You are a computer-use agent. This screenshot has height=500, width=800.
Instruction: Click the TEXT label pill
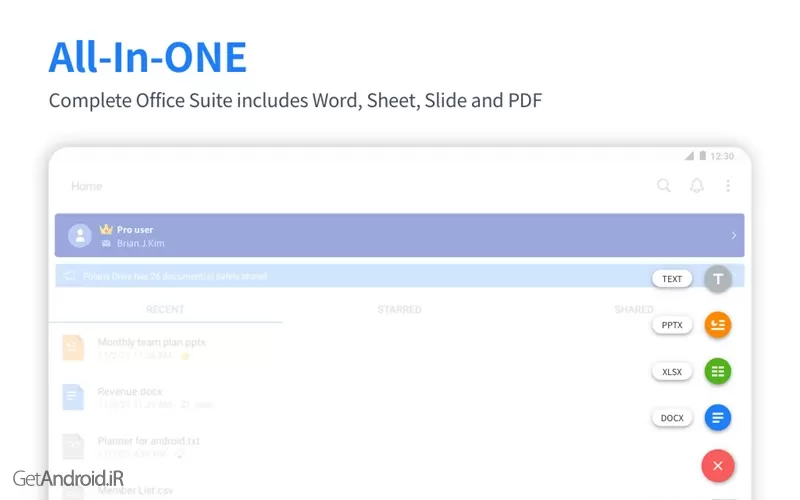[672, 279]
